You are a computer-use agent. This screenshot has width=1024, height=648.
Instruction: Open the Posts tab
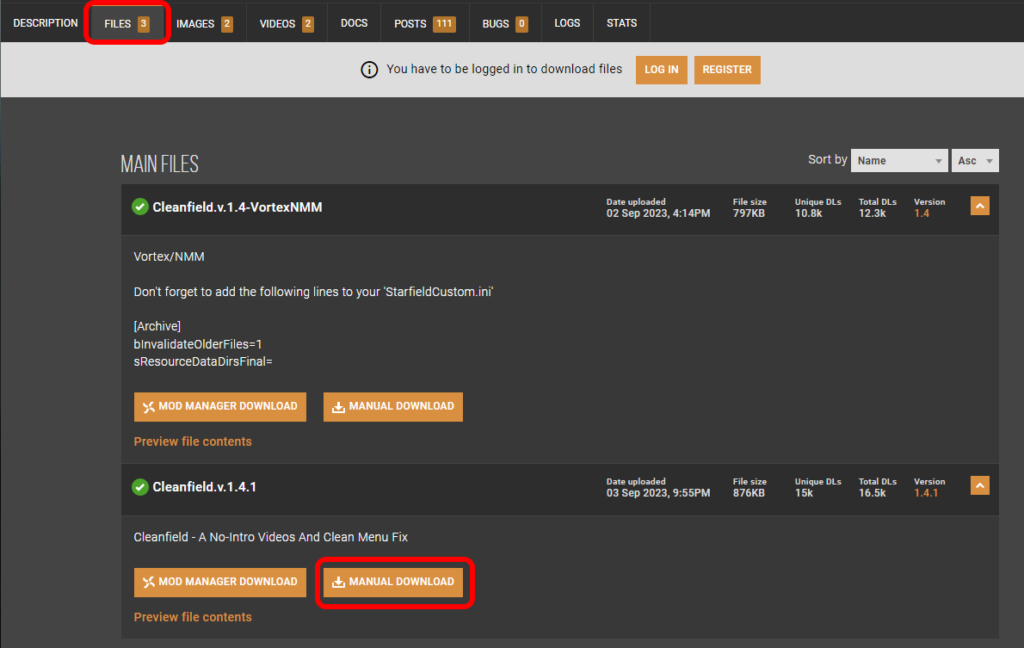[x=424, y=24]
